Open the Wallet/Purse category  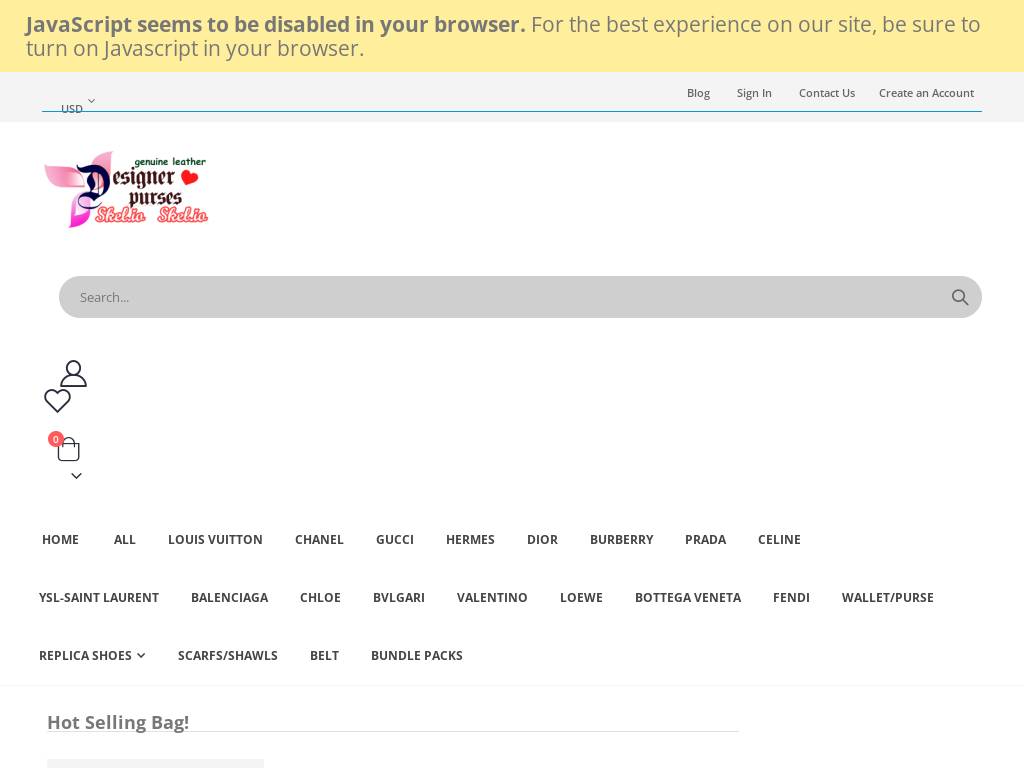887,597
